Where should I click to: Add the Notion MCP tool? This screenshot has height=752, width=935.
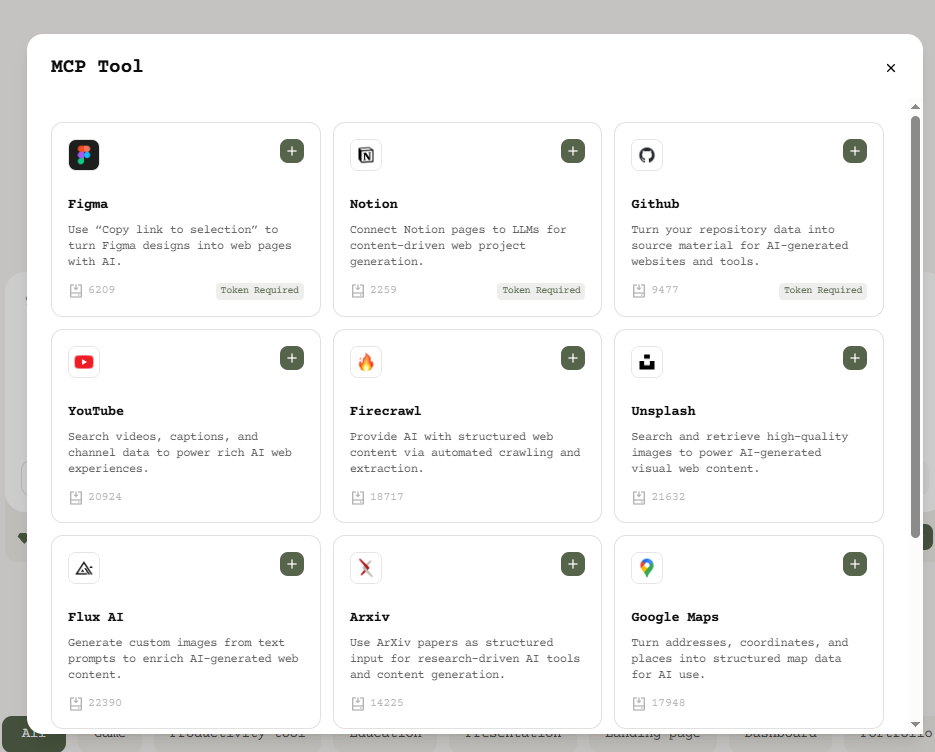click(x=573, y=151)
